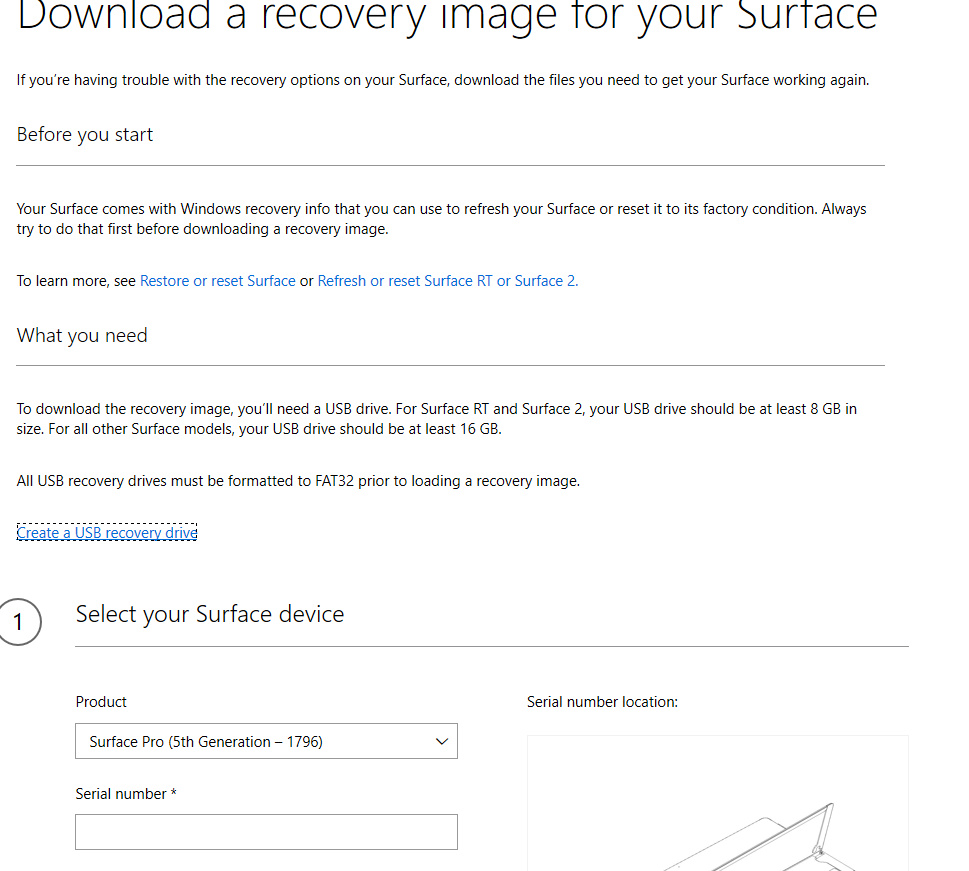Viewport: 969px width, 871px height.
Task: Click the 'Product' field label
Action: point(101,702)
